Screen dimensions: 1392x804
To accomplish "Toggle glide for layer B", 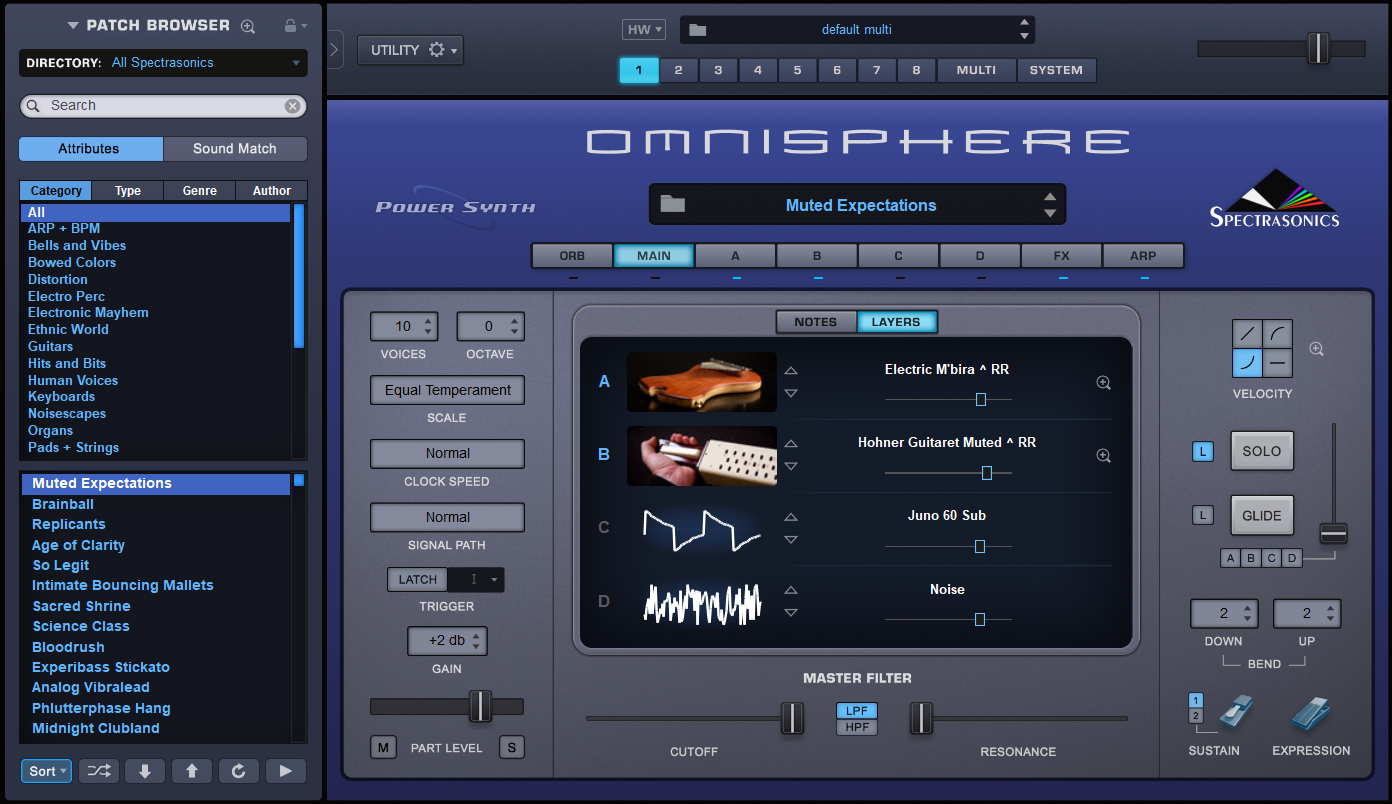I will click(1251, 558).
